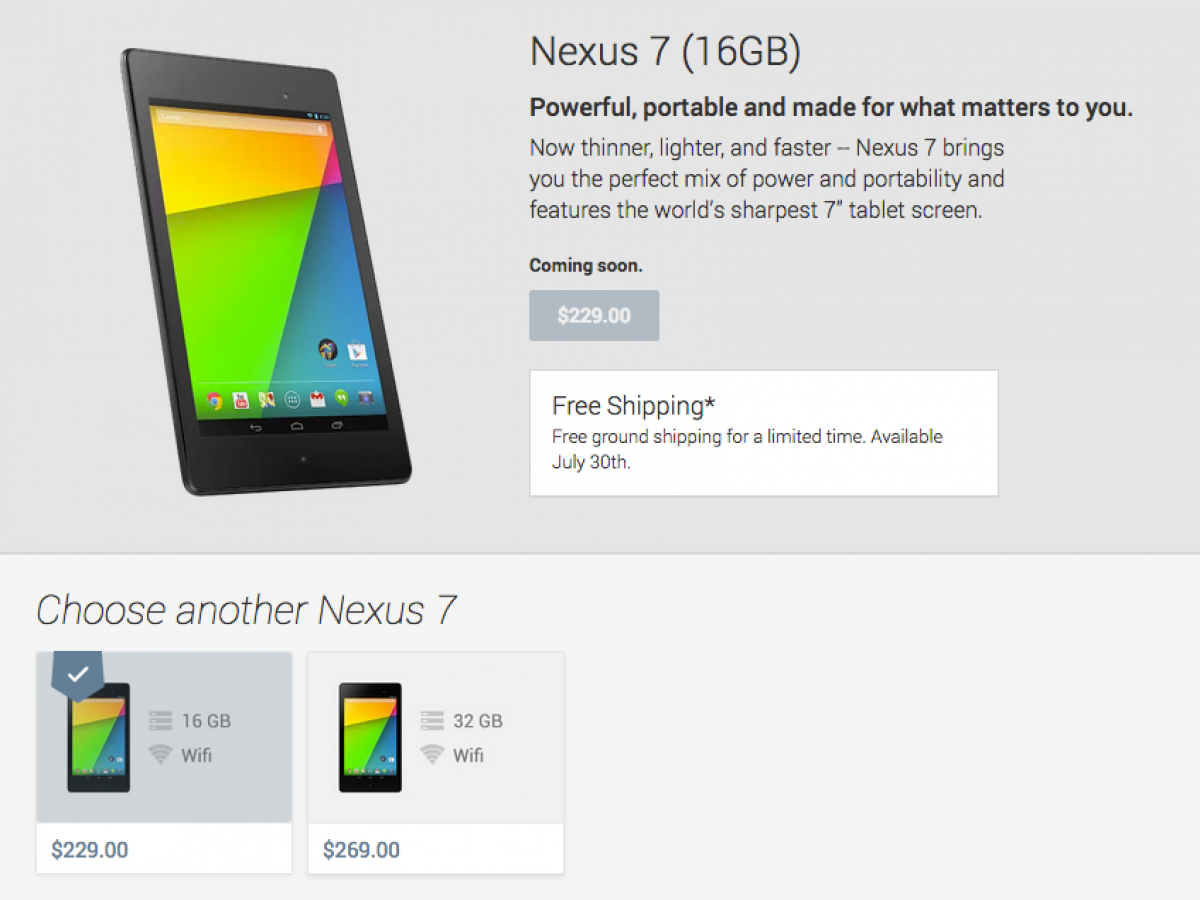Click the Free Shipping* info box
Viewport: 1200px width, 900px height.
(764, 433)
